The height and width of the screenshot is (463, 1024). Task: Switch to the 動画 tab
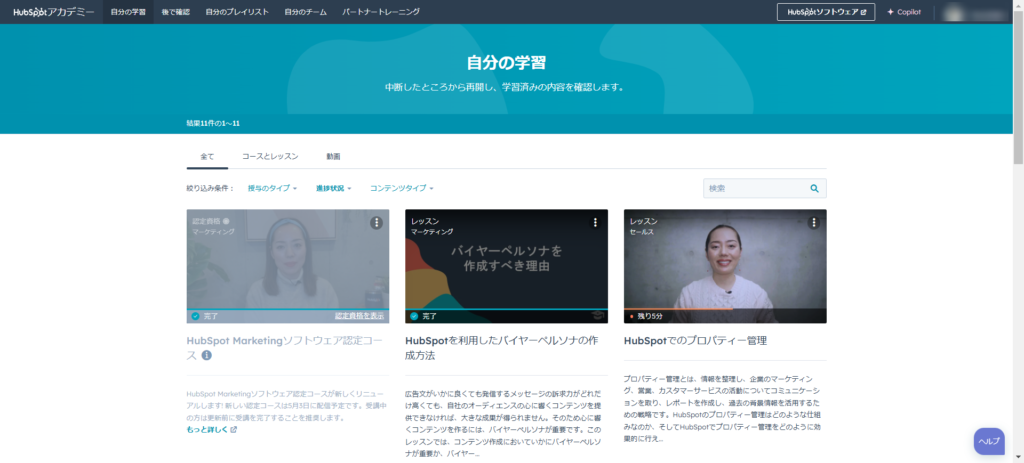pyautogui.click(x=333, y=157)
